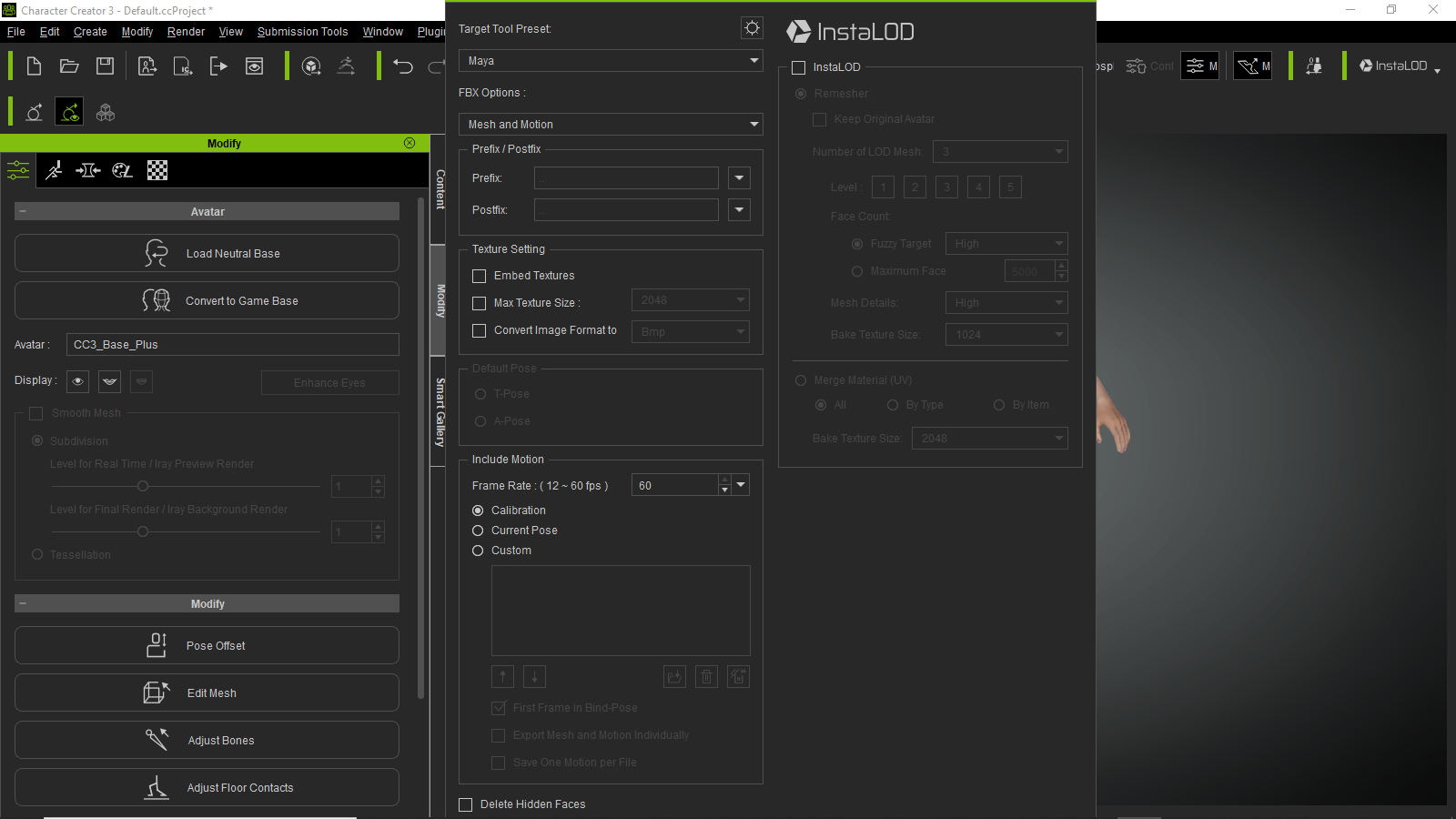Click the rotating cube transform icon
1456x819 pixels.
coord(311,66)
